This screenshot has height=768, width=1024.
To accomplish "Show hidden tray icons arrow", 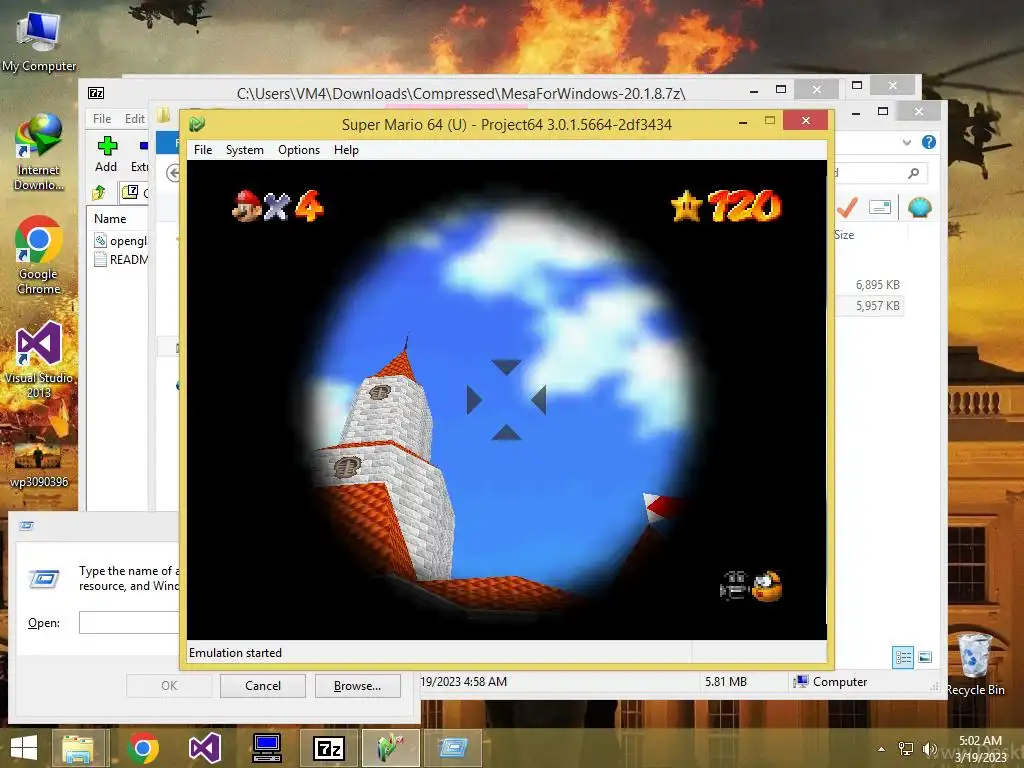I will click(x=881, y=749).
